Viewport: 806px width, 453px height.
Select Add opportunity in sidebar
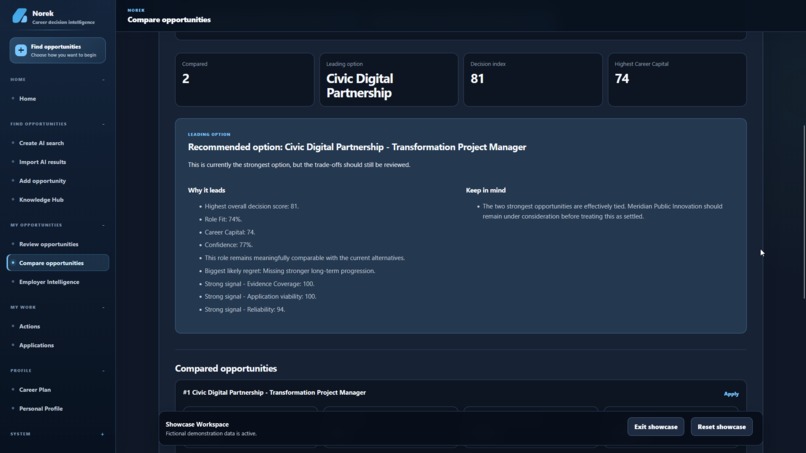point(58,181)
